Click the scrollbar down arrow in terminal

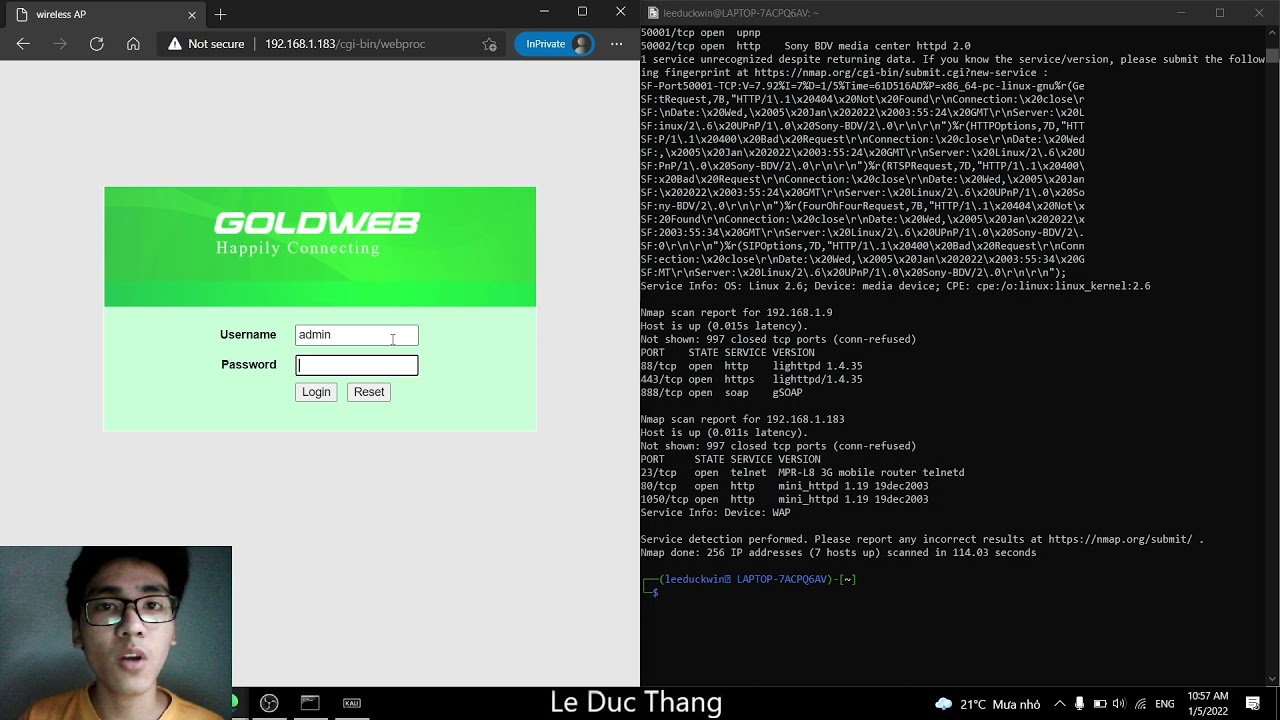coord(1272,679)
